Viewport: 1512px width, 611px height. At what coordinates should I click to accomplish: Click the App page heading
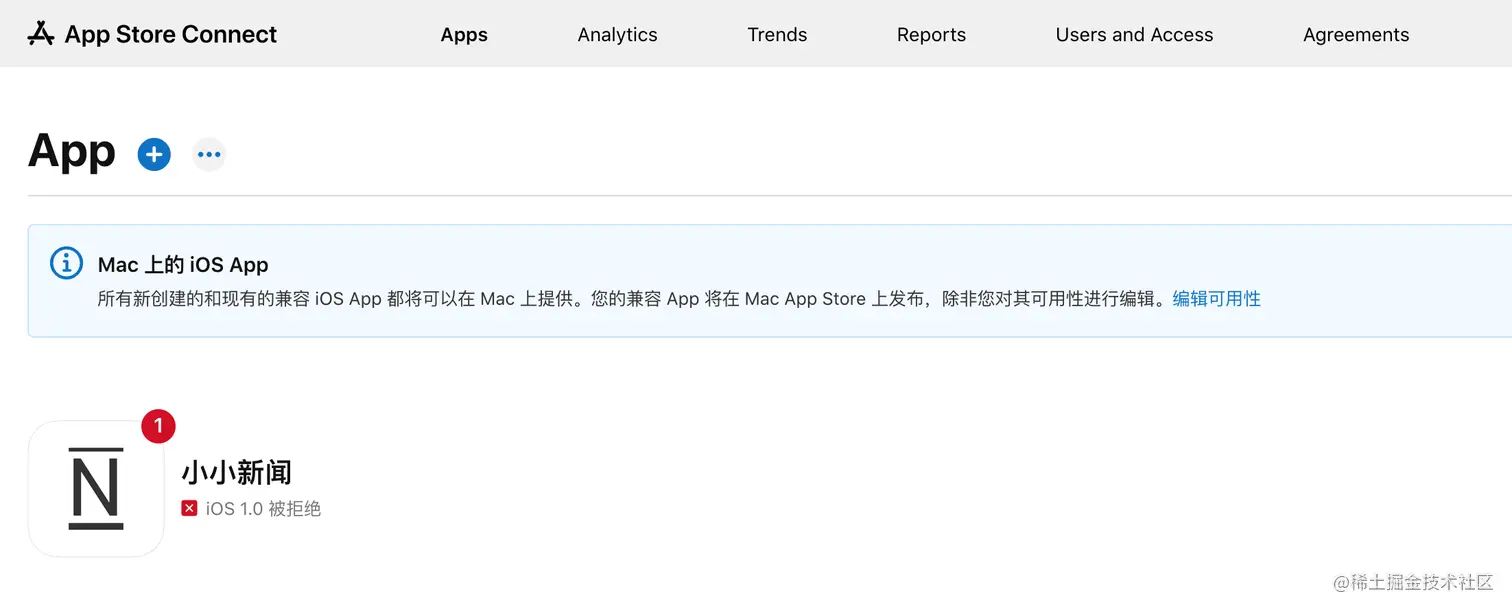pyautogui.click(x=72, y=151)
